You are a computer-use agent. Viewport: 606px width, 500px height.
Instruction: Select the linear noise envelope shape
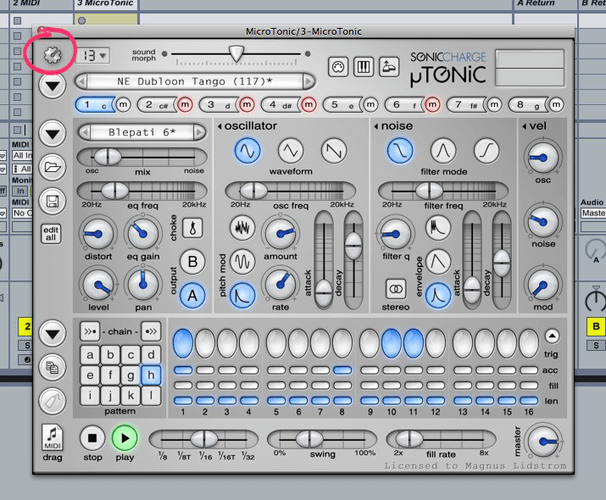pyautogui.click(x=438, y=262)
